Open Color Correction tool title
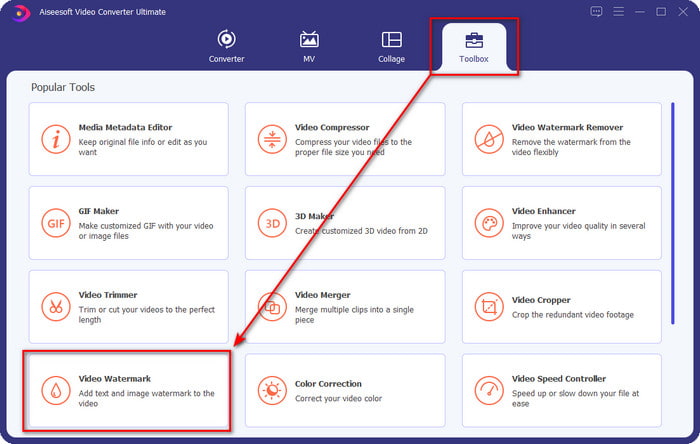700x444 pixels. (x=328, y=384)
